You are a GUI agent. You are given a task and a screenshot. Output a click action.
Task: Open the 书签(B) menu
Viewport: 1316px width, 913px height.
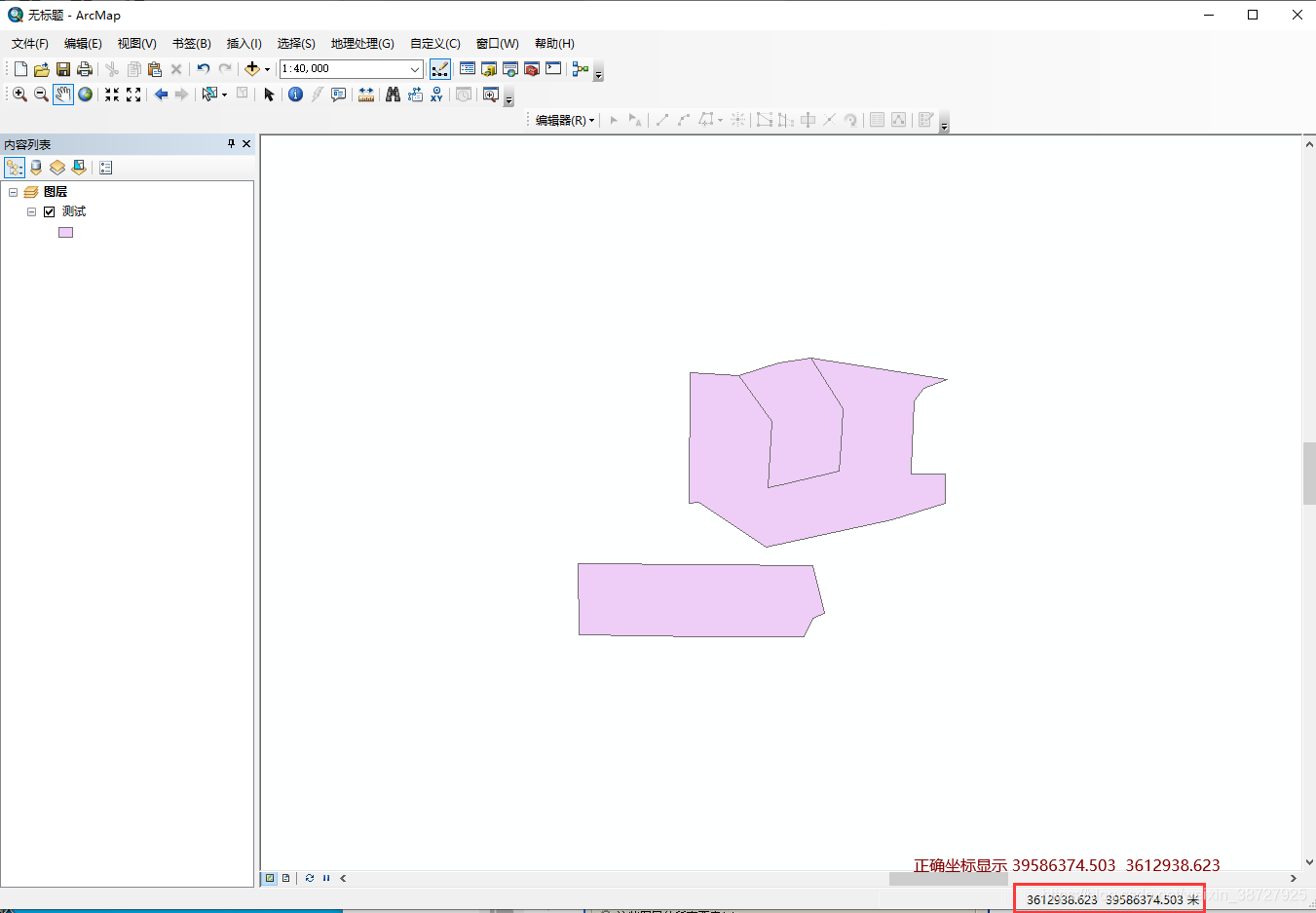coord(191,44)
